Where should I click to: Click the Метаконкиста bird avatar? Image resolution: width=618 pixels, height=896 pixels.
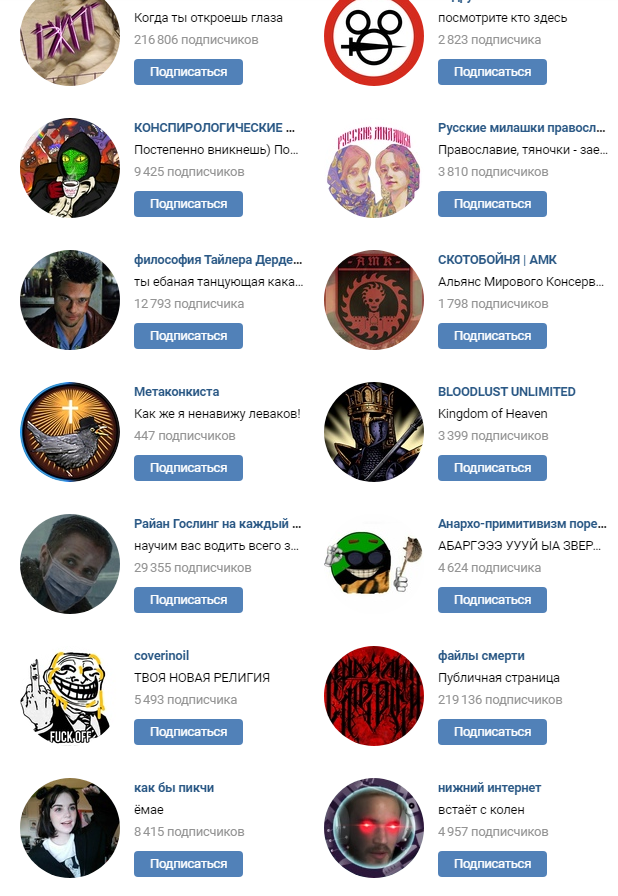click(x=70, y=432)
